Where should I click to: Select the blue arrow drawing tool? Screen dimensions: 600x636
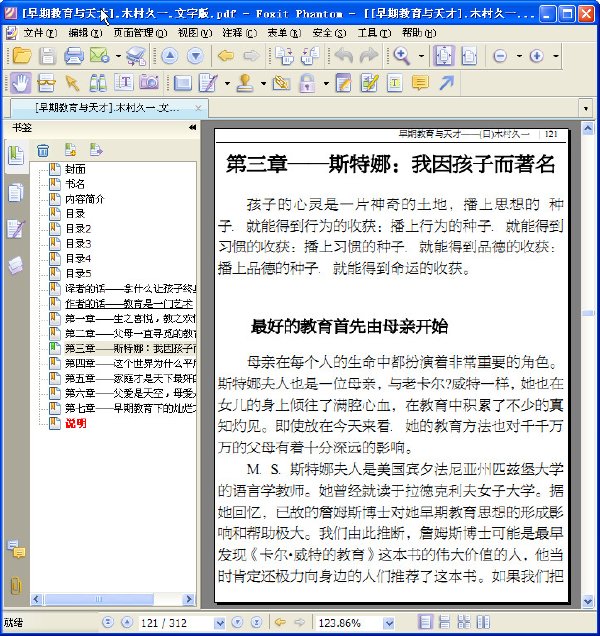point(447,83)
